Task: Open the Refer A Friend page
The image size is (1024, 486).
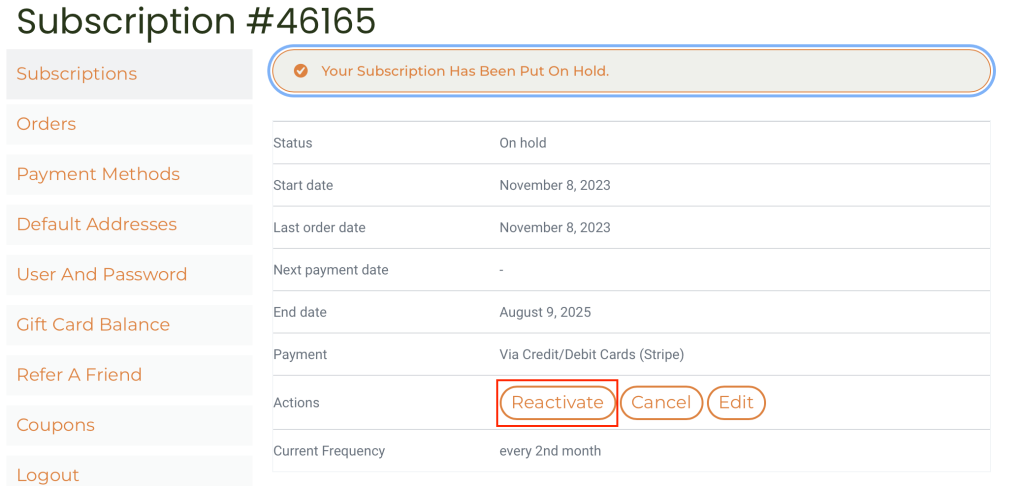Action: click(x=79, y=375)
